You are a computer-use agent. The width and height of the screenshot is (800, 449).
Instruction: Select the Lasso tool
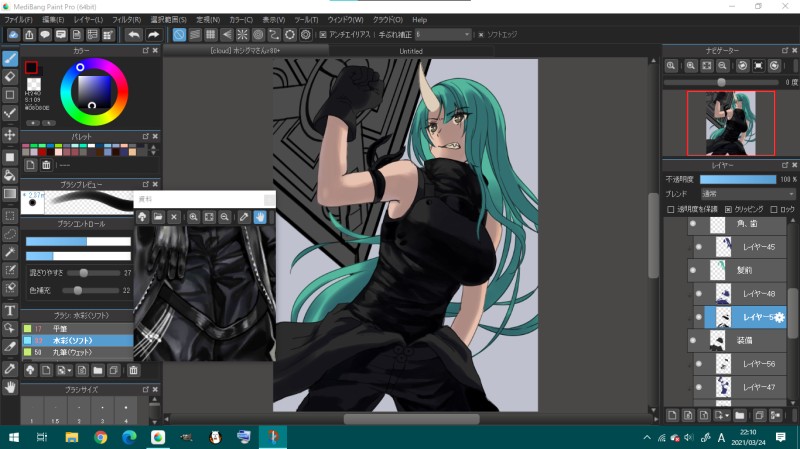10,234
